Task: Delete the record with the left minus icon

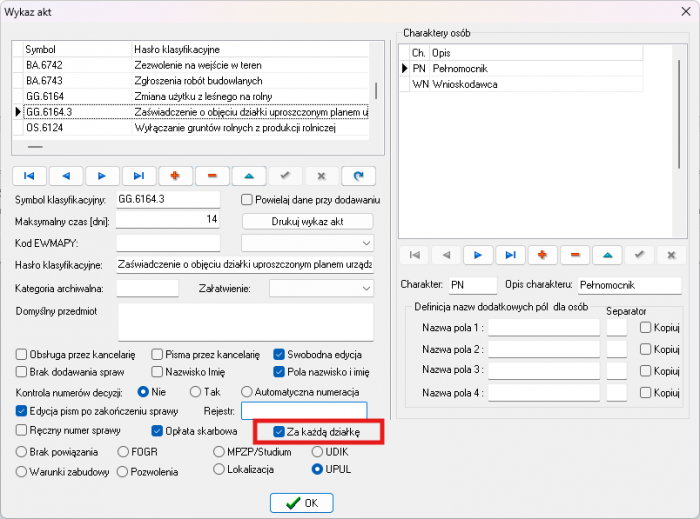Action: pos(212,176)
